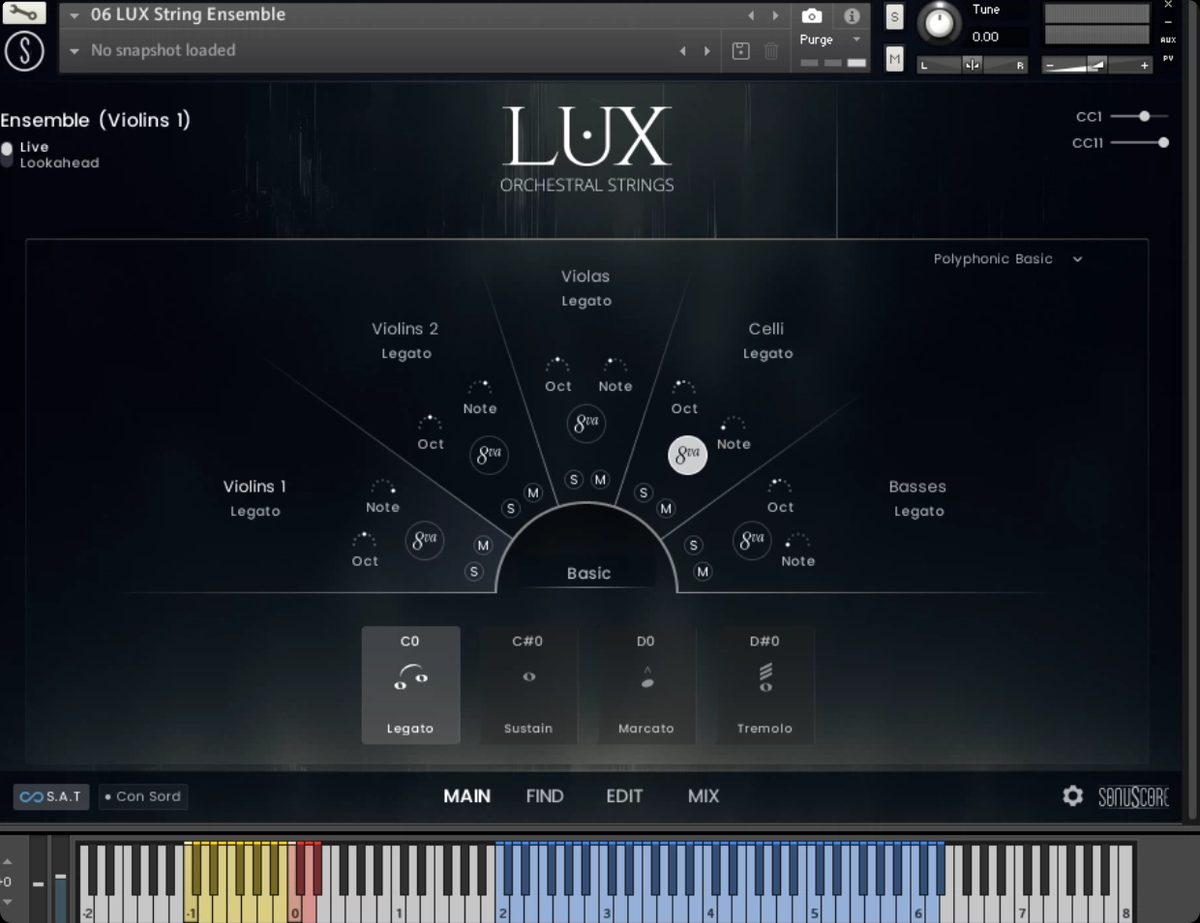Select the C#0 Sustain articulation
The height and width of the screenshot is (923, 1200).
tap(528, 685)
